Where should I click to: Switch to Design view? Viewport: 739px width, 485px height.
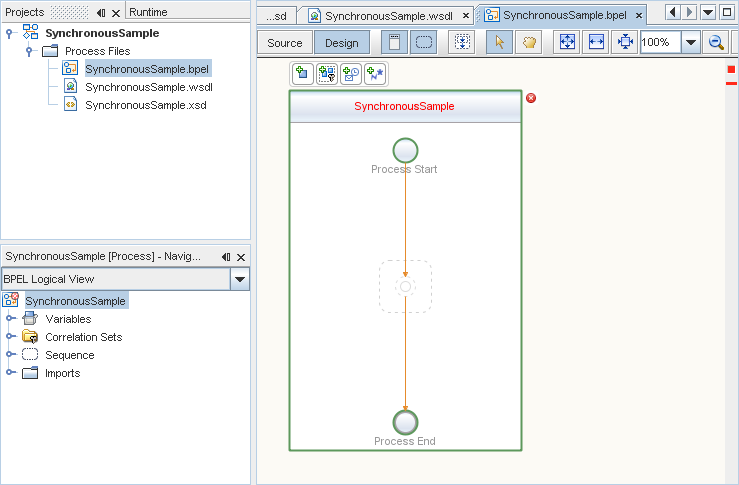[341, 43]
